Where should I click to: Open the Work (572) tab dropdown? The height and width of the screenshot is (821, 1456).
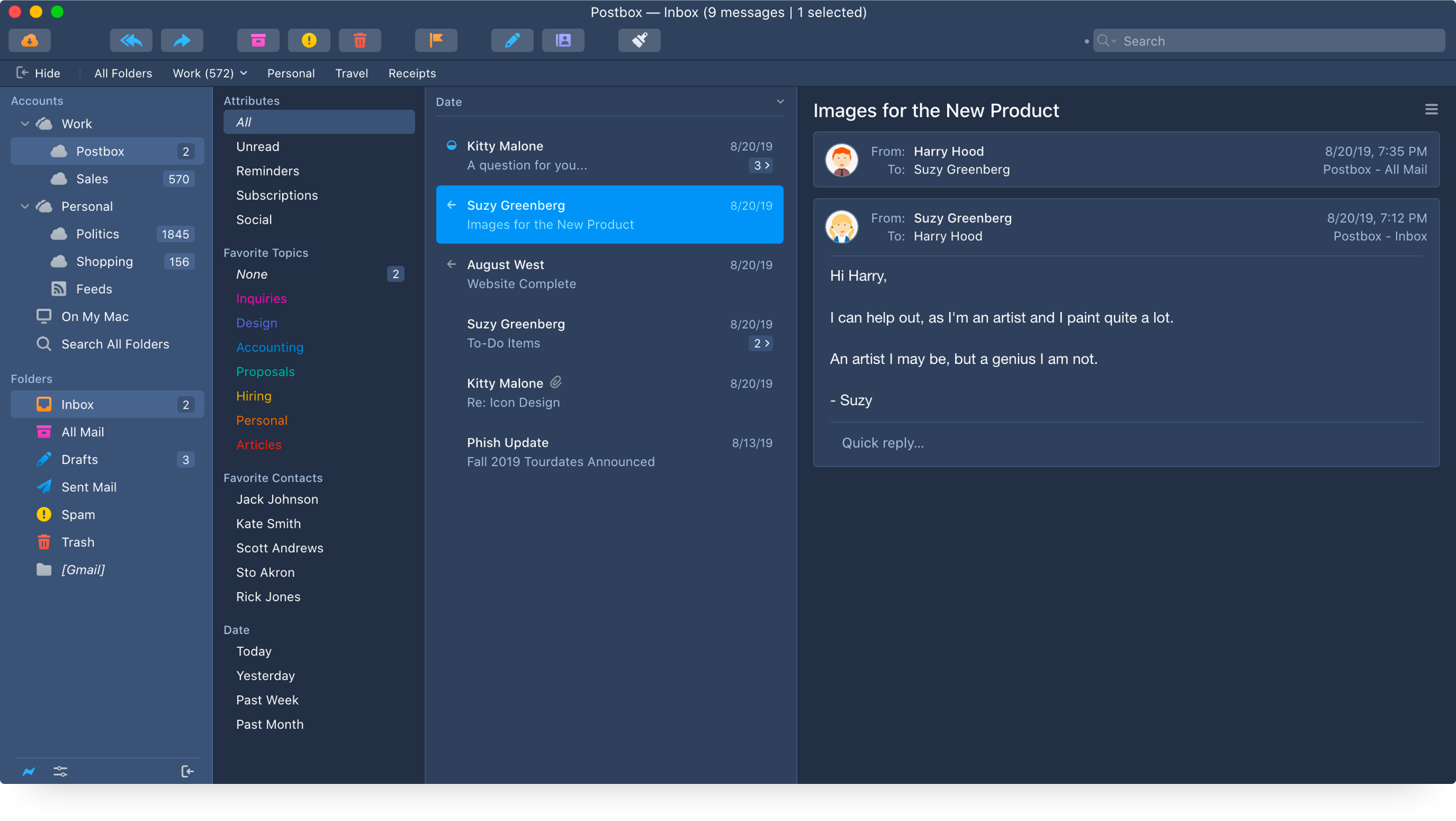pos(244,73)
